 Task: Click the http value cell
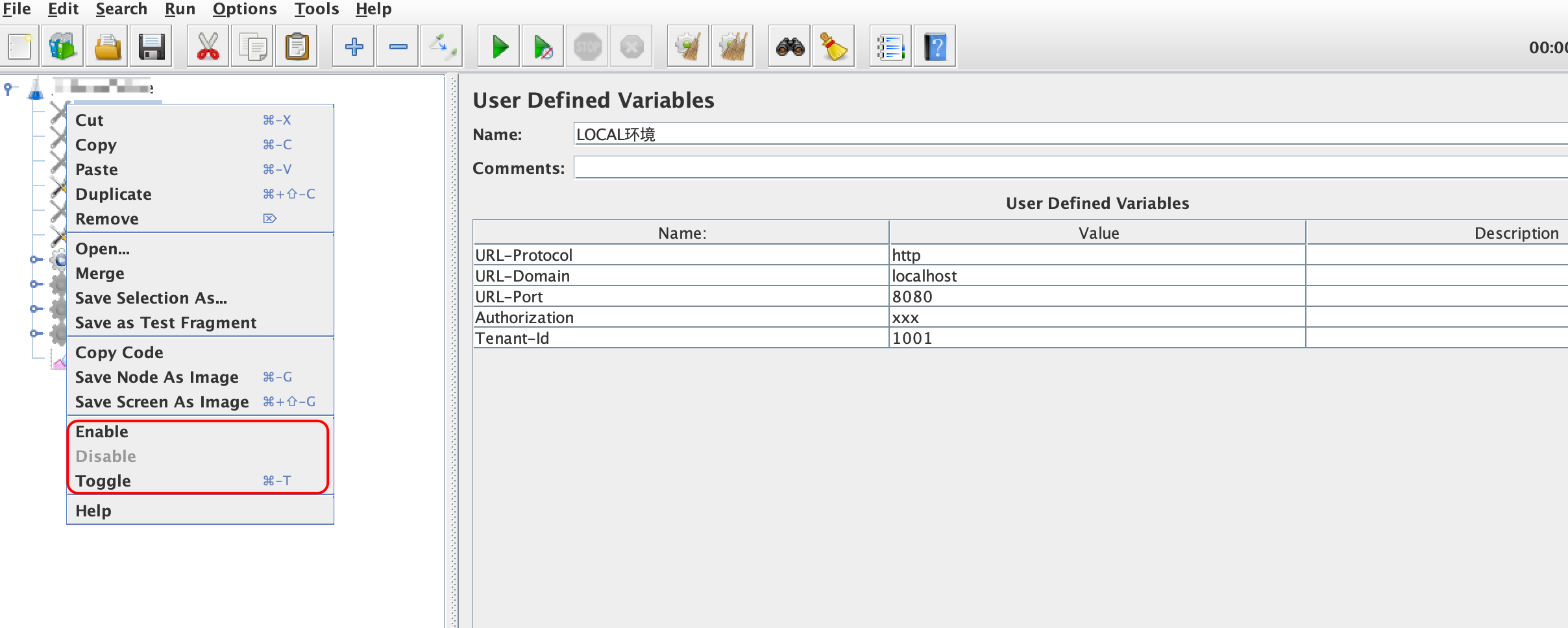(x=1098, y=255)
